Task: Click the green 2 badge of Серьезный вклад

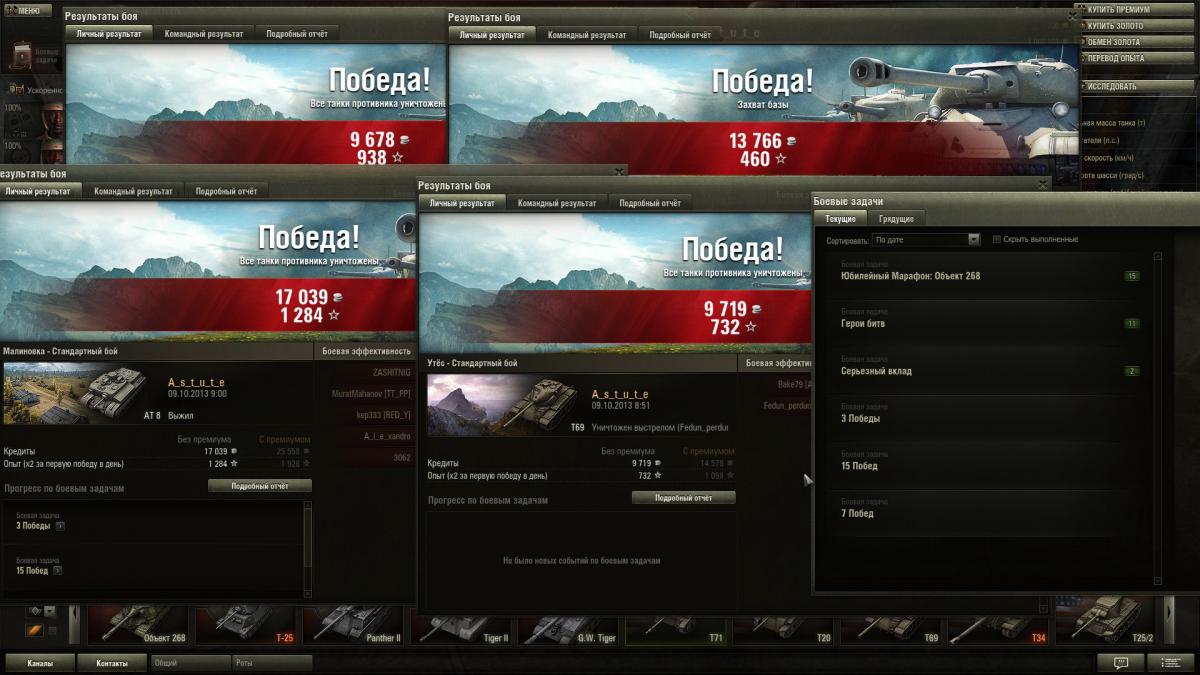Action: click(x=1132, y=371)
